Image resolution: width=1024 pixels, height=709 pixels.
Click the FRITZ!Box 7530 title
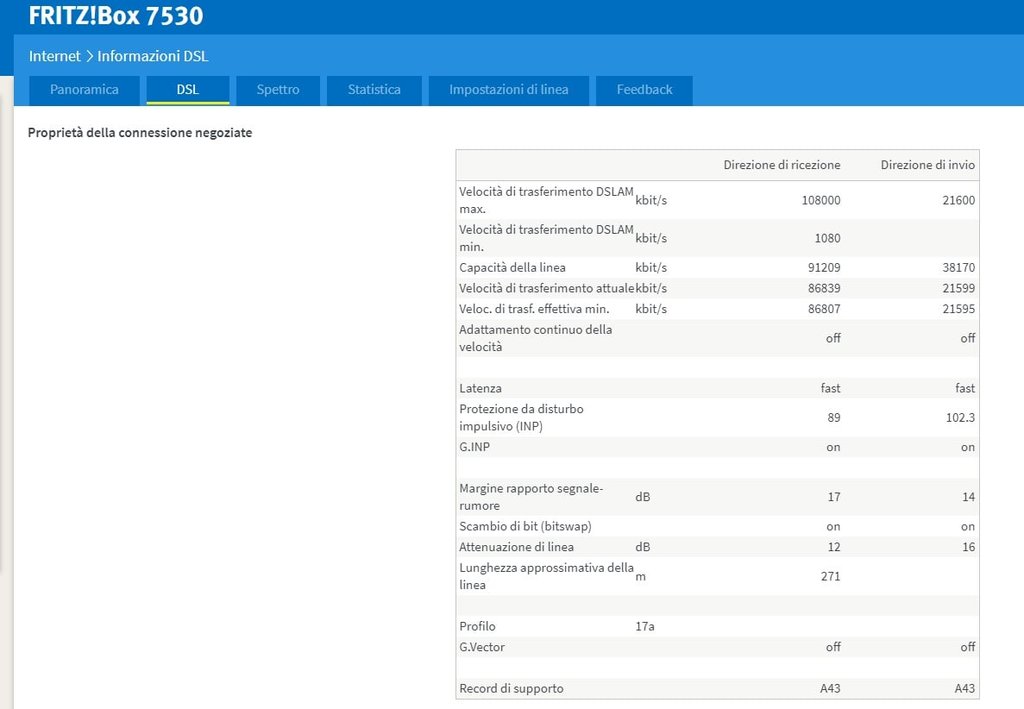(x=116, y=16)
